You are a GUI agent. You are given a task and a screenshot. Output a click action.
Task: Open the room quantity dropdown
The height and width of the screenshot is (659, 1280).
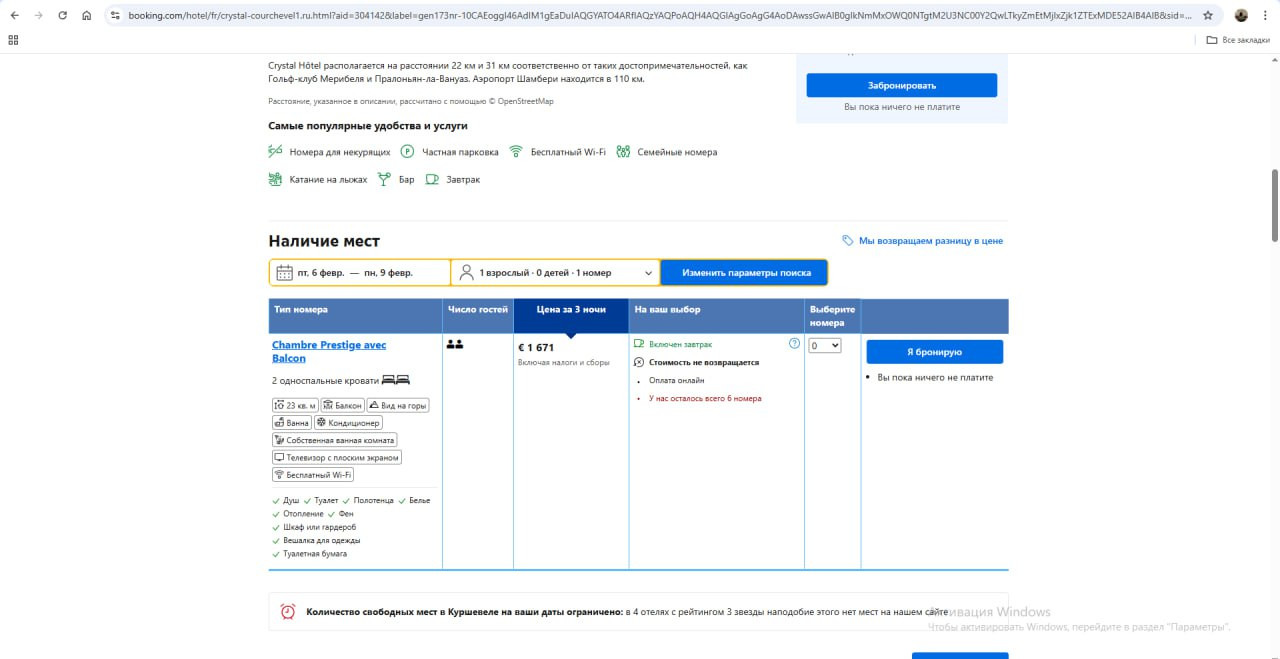pos(825,346)
